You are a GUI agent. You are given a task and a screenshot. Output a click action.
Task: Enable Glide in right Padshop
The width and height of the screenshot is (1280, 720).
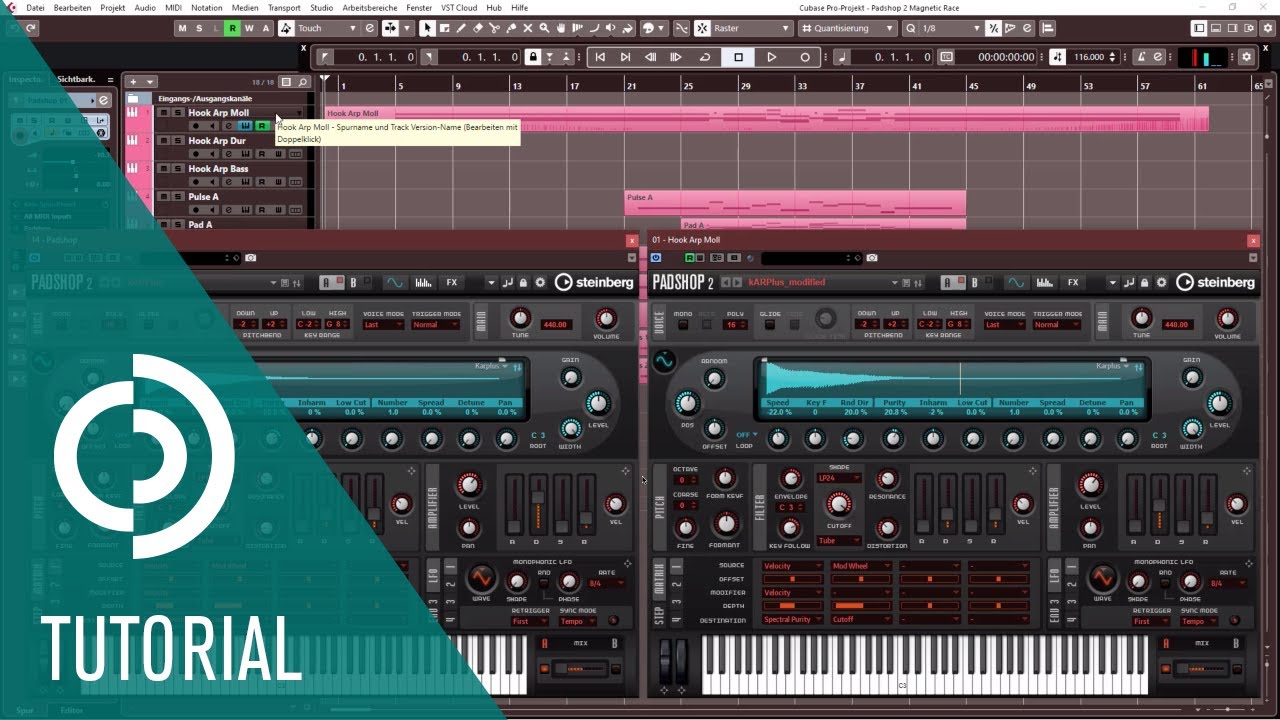(x=770, y=325)
